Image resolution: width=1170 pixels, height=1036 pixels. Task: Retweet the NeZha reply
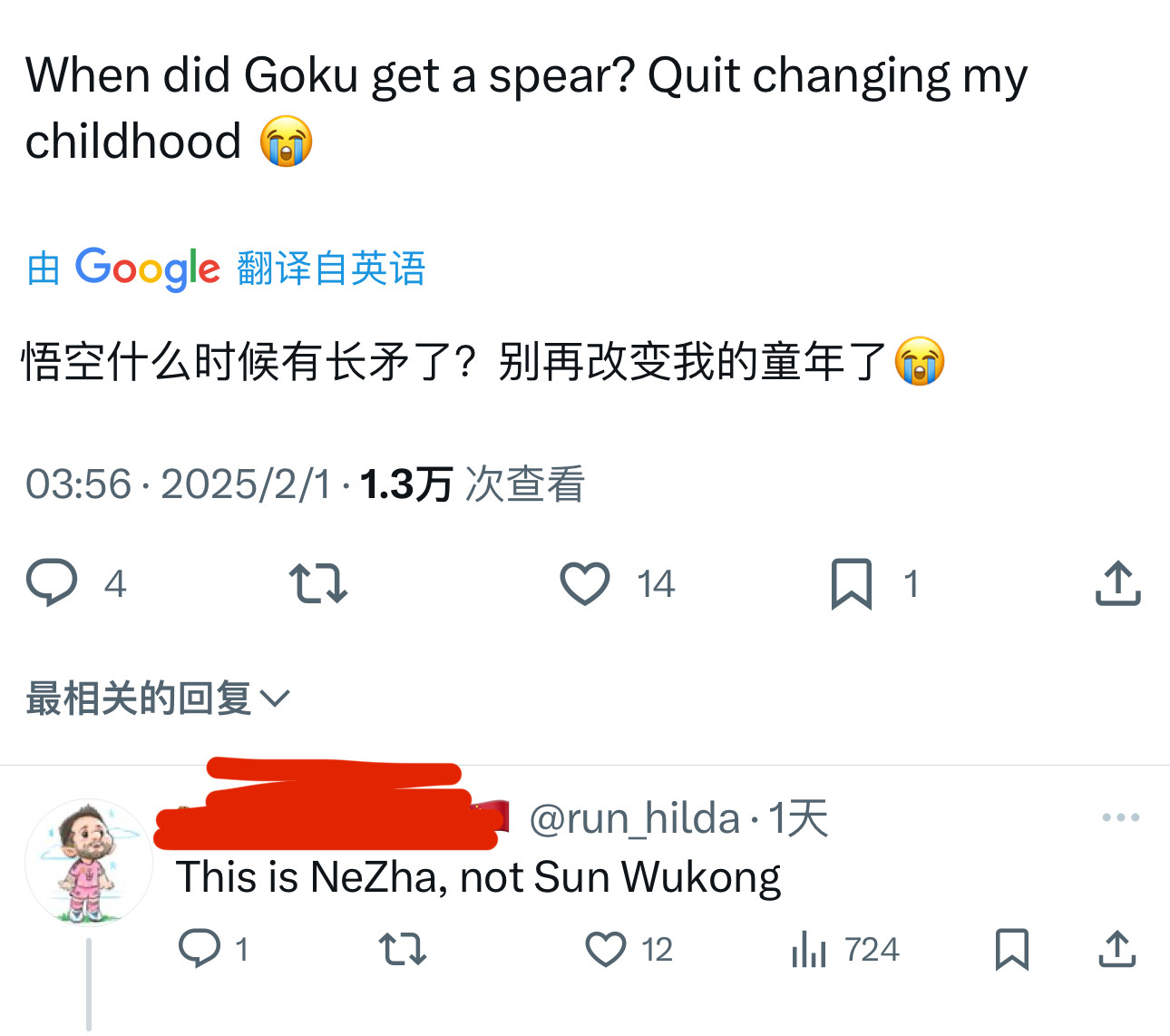pos(402,949)
